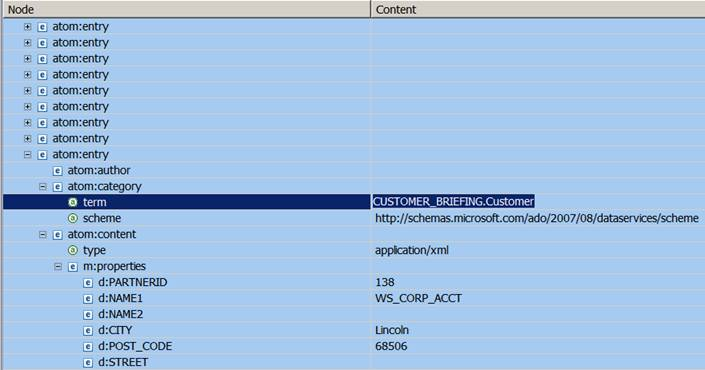Viewport: 705px width, 370px height.
Task: Click the d:CITY element icon
Action: pos(88,330)
